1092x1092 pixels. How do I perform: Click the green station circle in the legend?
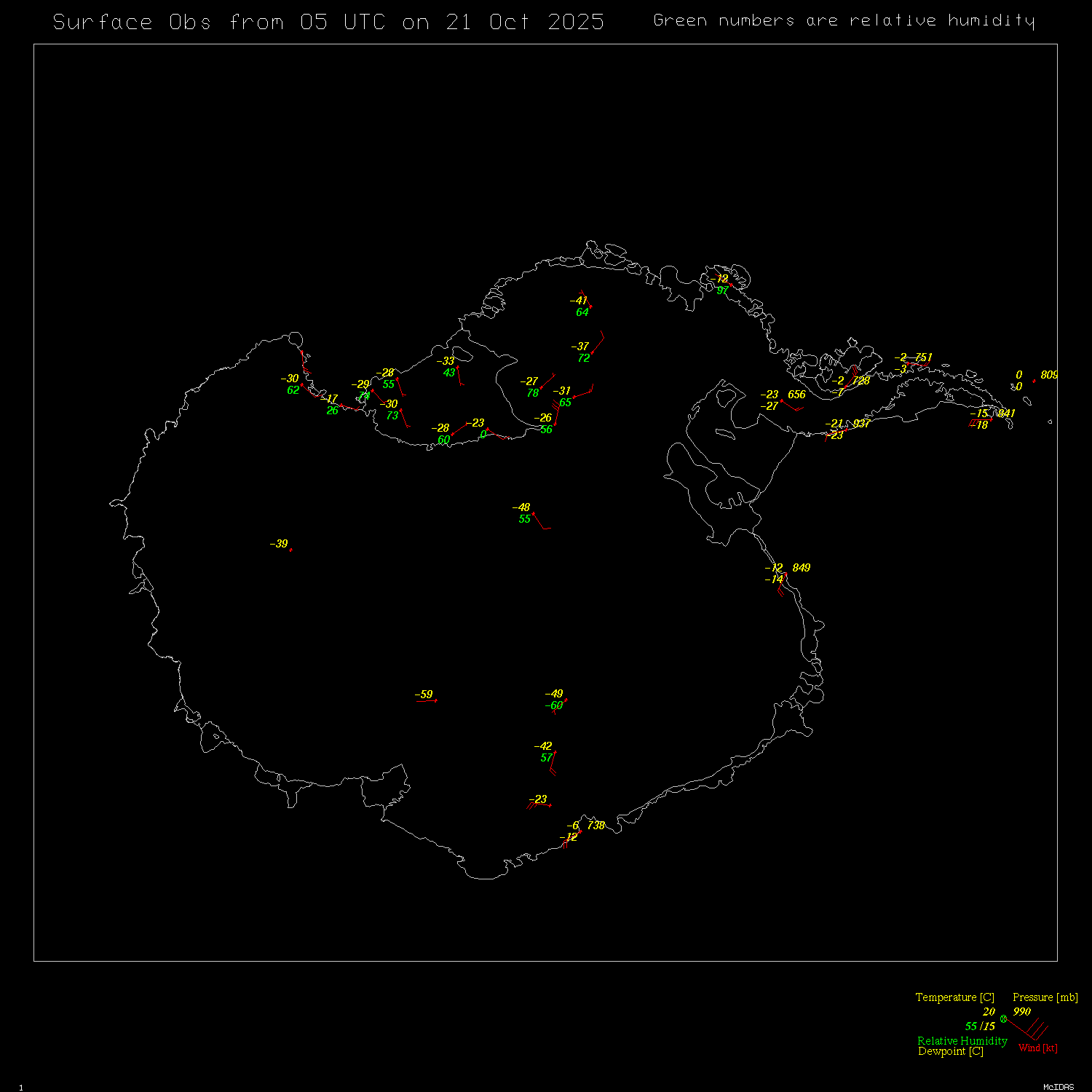pyautogui.click(x=1003, y=1018)
